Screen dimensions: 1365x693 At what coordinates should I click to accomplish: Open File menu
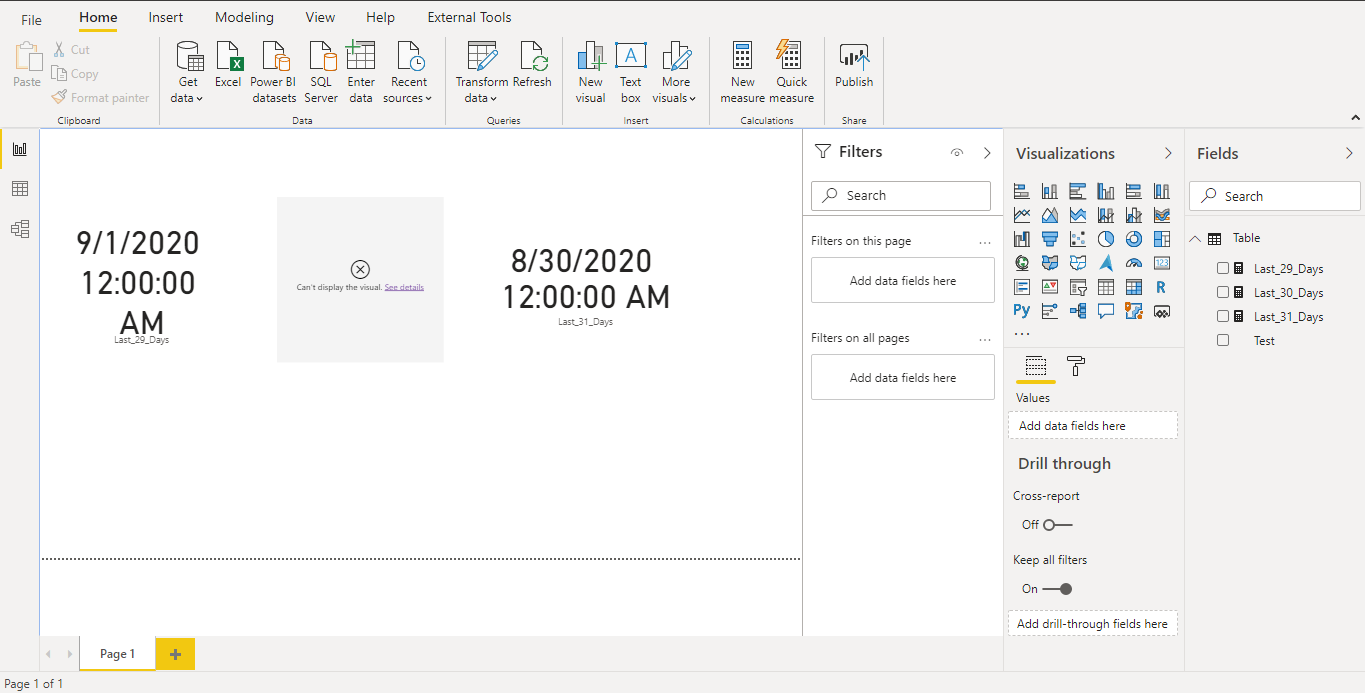[32, 19]
